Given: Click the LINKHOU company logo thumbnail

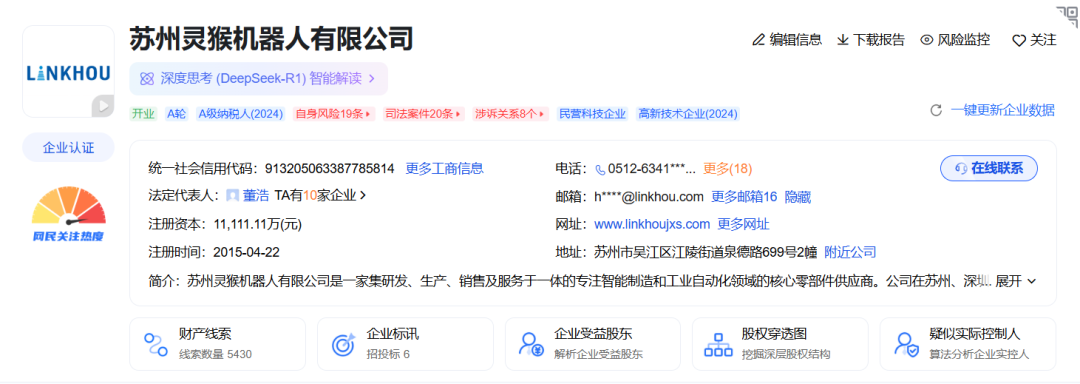Looking at the screenshot, I should tap(68, 72).
